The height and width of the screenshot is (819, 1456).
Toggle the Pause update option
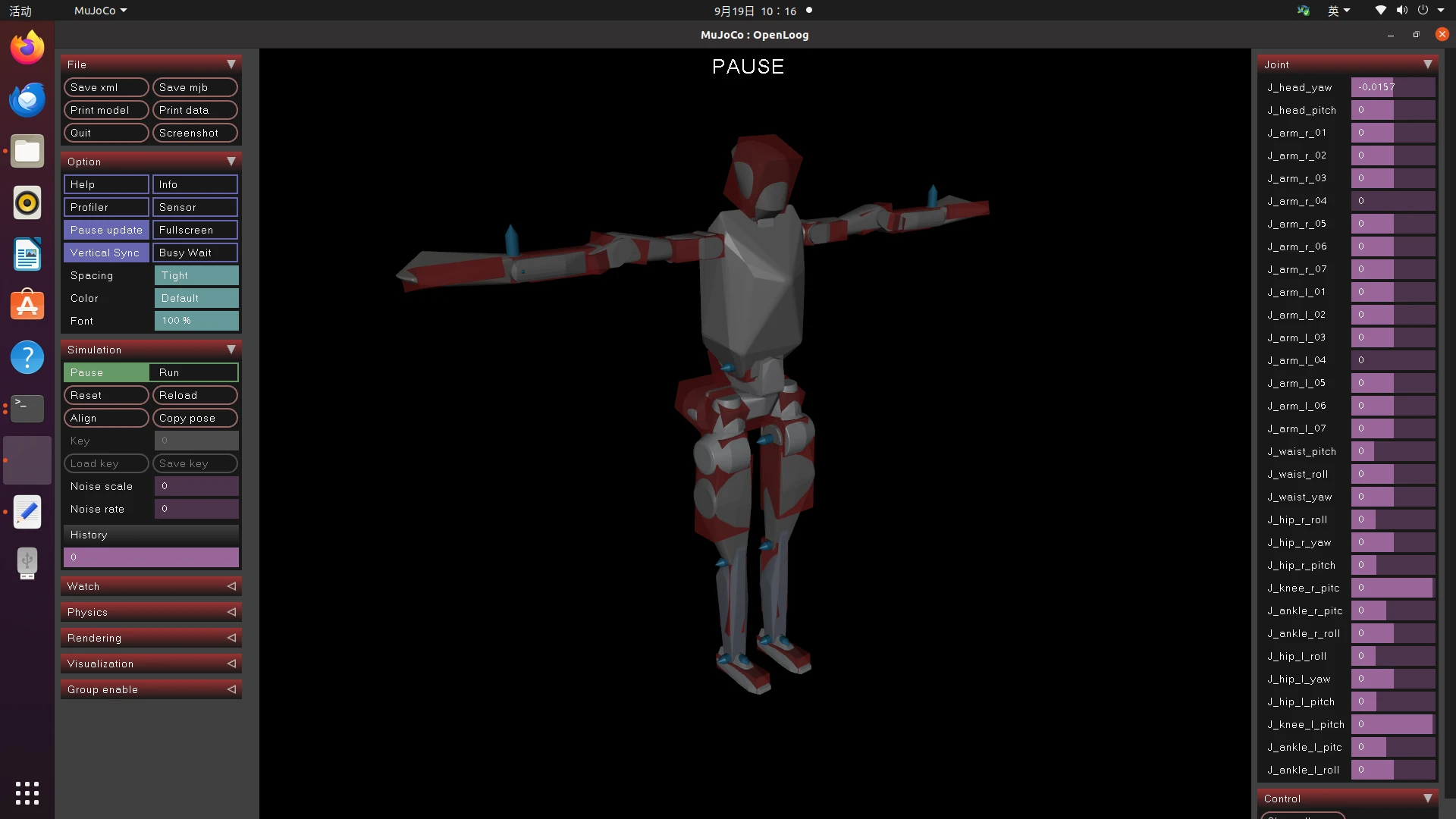[106, 230]
